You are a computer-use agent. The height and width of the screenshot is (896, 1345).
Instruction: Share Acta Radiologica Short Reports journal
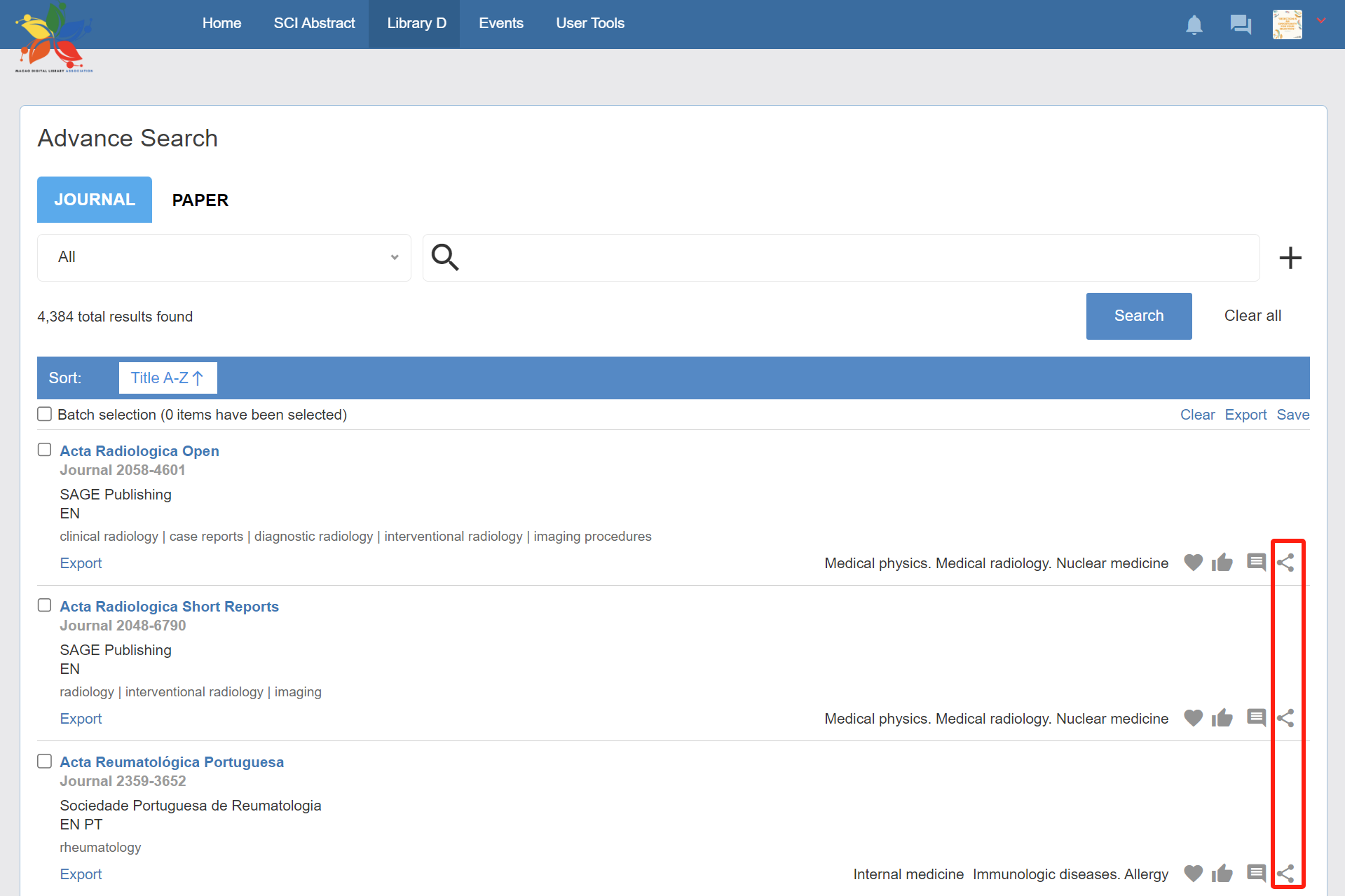coord(1285,718)
